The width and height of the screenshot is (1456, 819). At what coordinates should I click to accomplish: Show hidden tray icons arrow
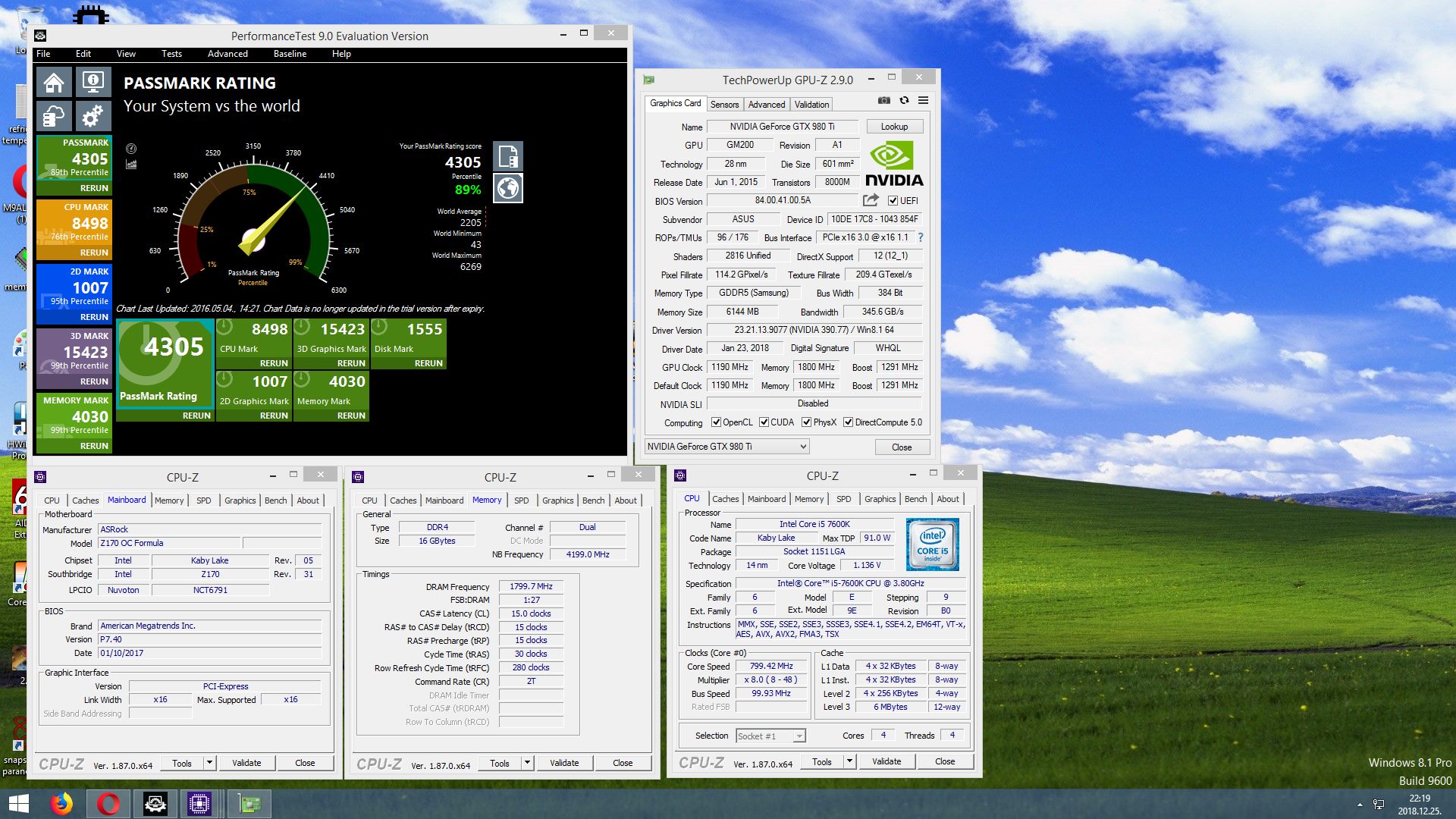pos(1360,805)
